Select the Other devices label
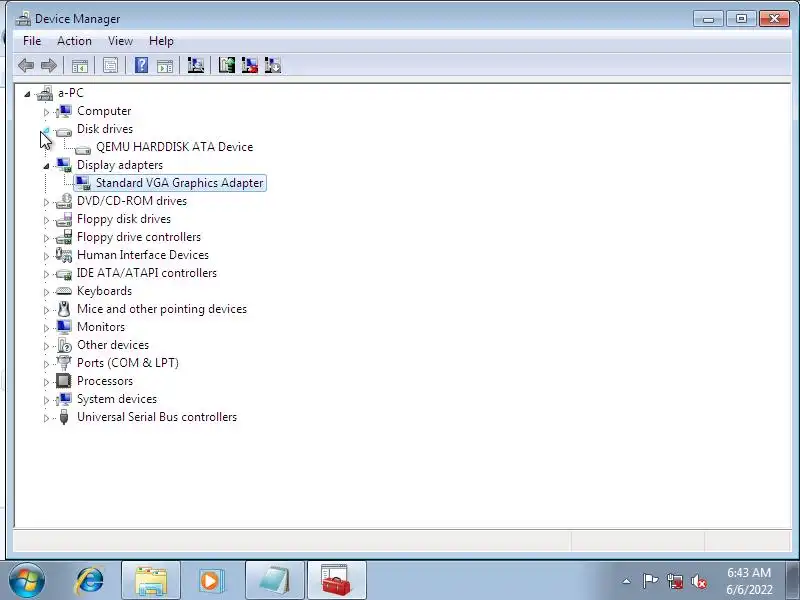Screen dimensions: 800x600 coord(113,345)
